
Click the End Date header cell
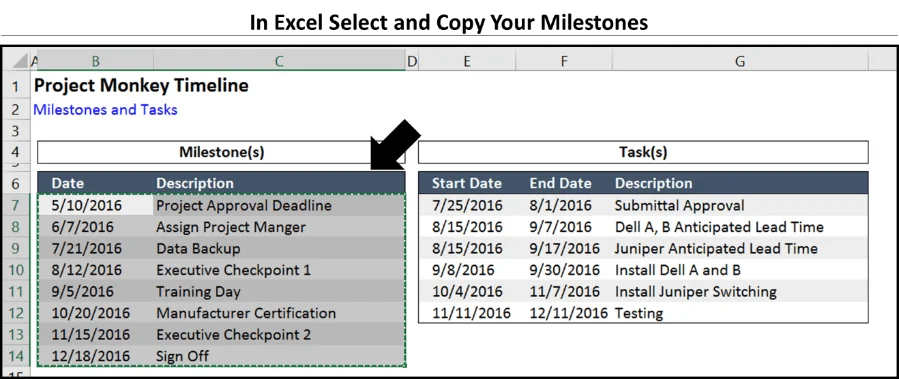click(x=564, y=183)
